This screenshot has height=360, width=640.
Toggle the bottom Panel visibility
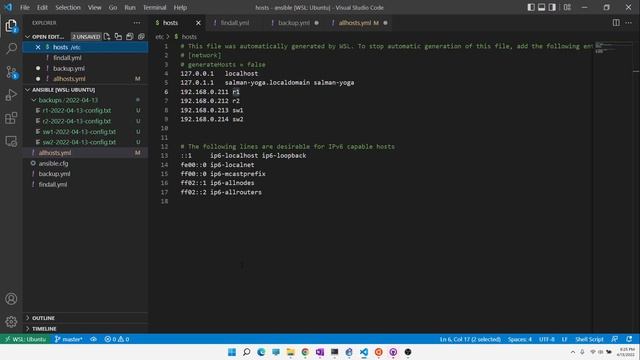(542, 7)
